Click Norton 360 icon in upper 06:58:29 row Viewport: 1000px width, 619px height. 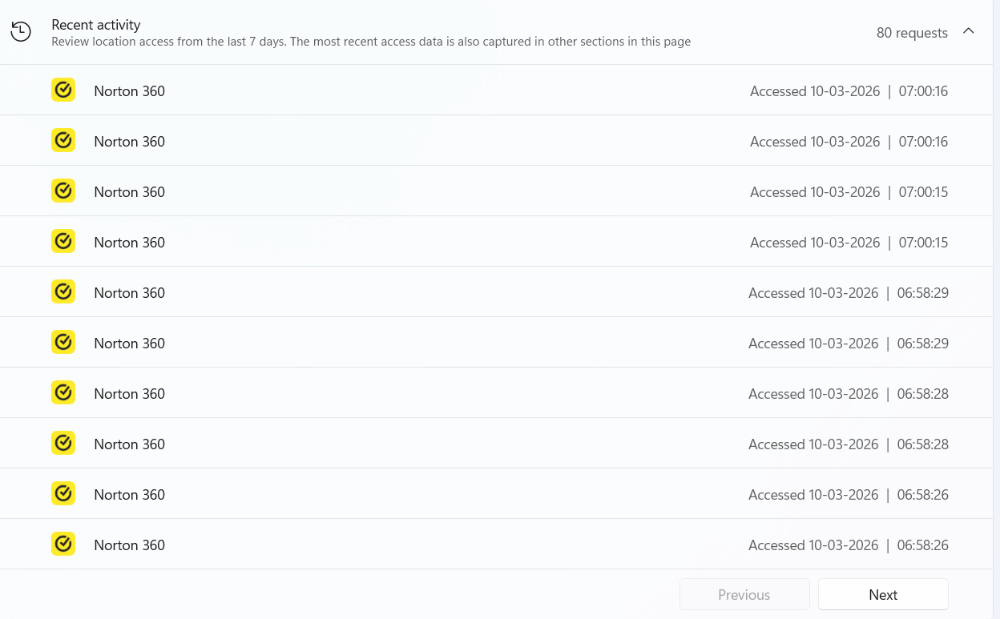(63, 291)
